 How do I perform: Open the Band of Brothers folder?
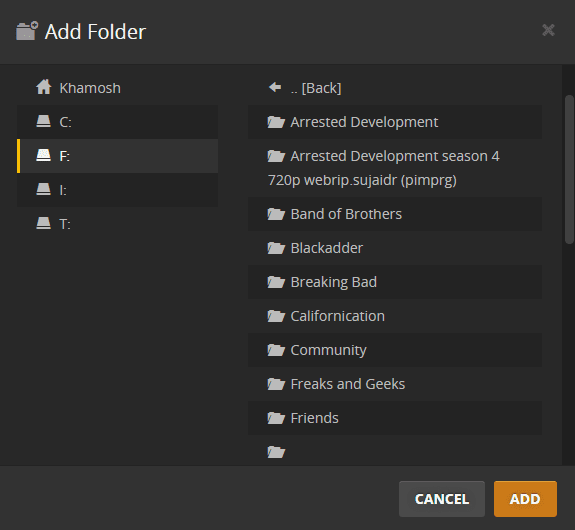[395, 214]
